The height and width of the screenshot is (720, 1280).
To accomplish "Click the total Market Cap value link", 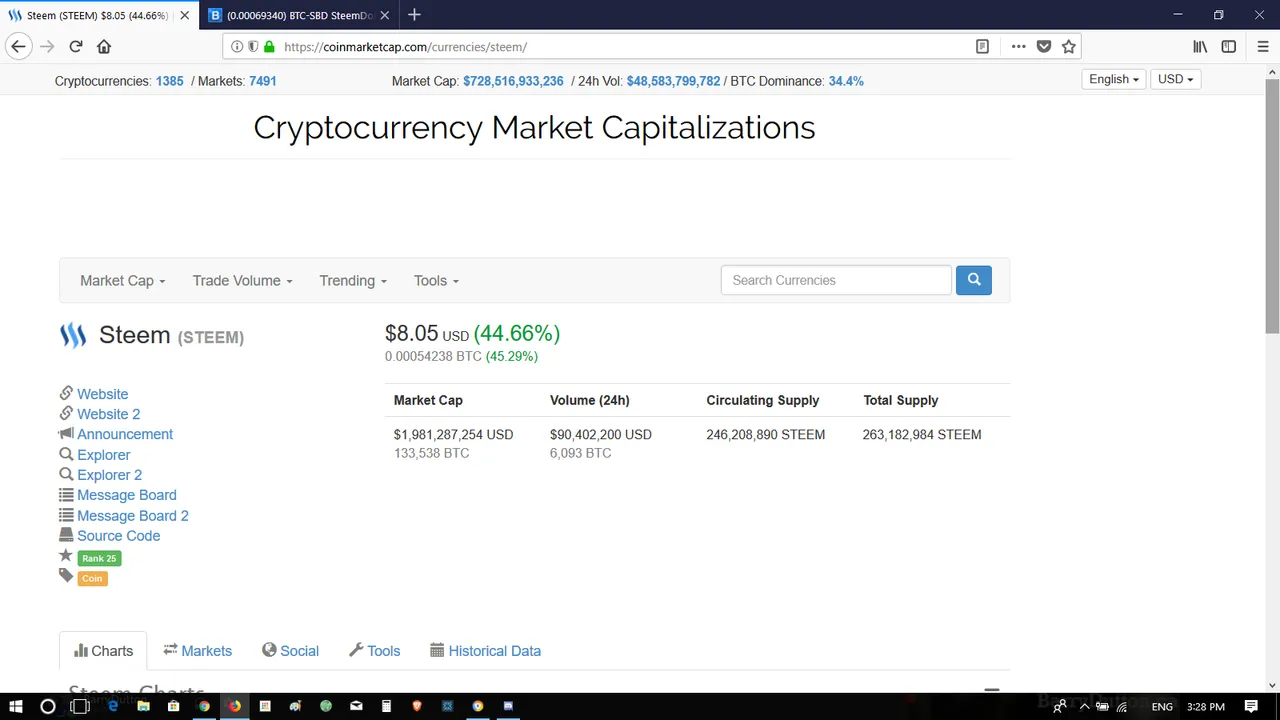I will coord(513,81).
